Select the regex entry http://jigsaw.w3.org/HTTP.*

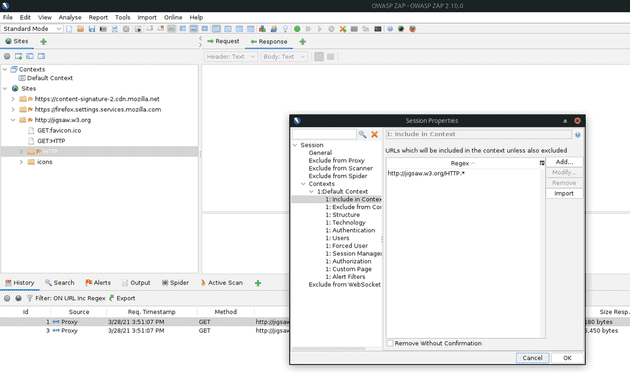(x=426, y=174)
